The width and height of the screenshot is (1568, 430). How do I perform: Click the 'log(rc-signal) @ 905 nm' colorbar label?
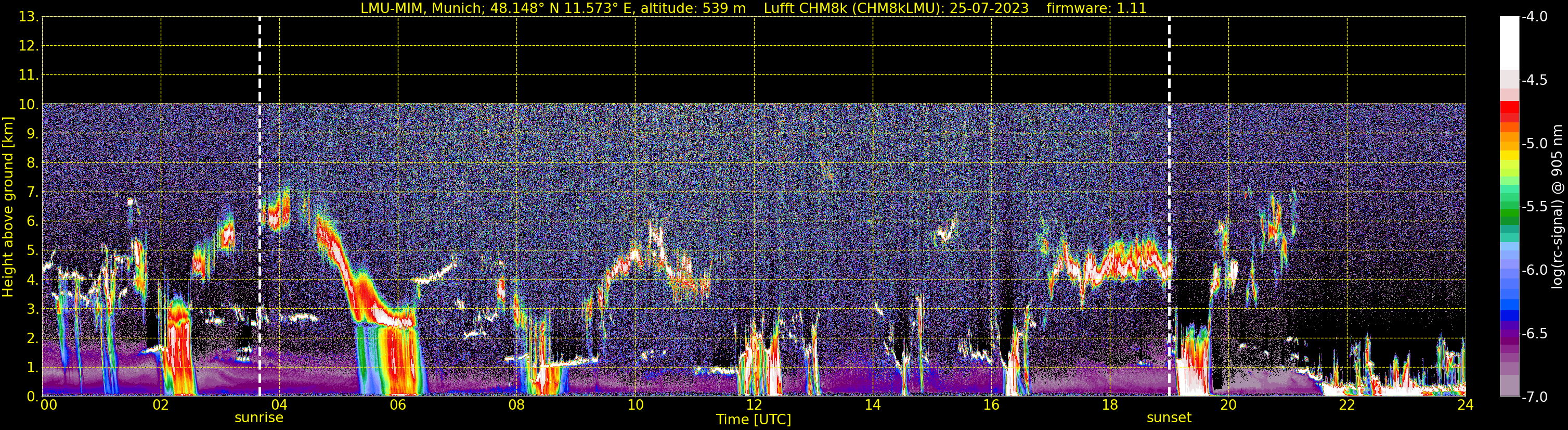1557,207
